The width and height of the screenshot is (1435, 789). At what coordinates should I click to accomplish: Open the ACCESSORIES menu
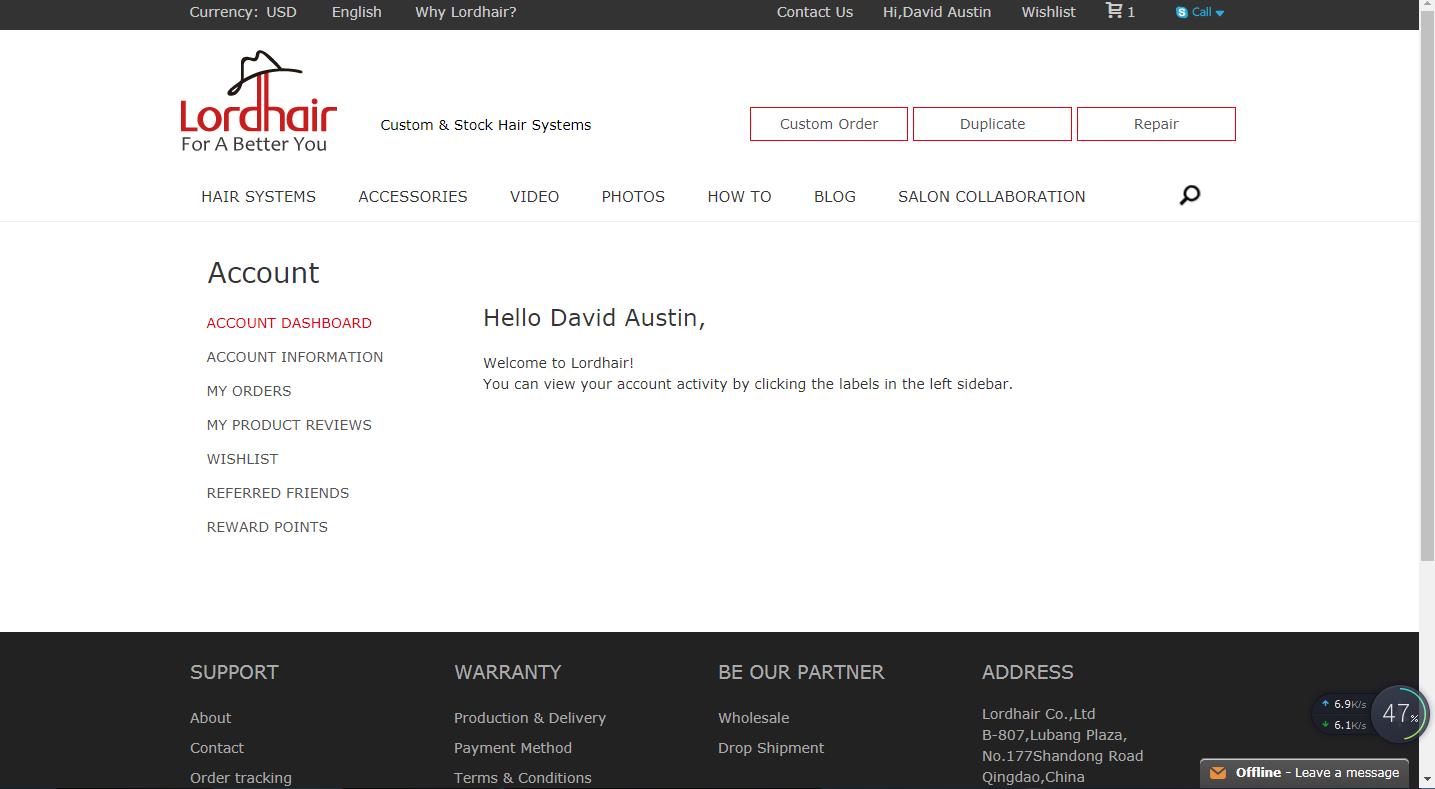pyautogui.click(x=413, y=196)
